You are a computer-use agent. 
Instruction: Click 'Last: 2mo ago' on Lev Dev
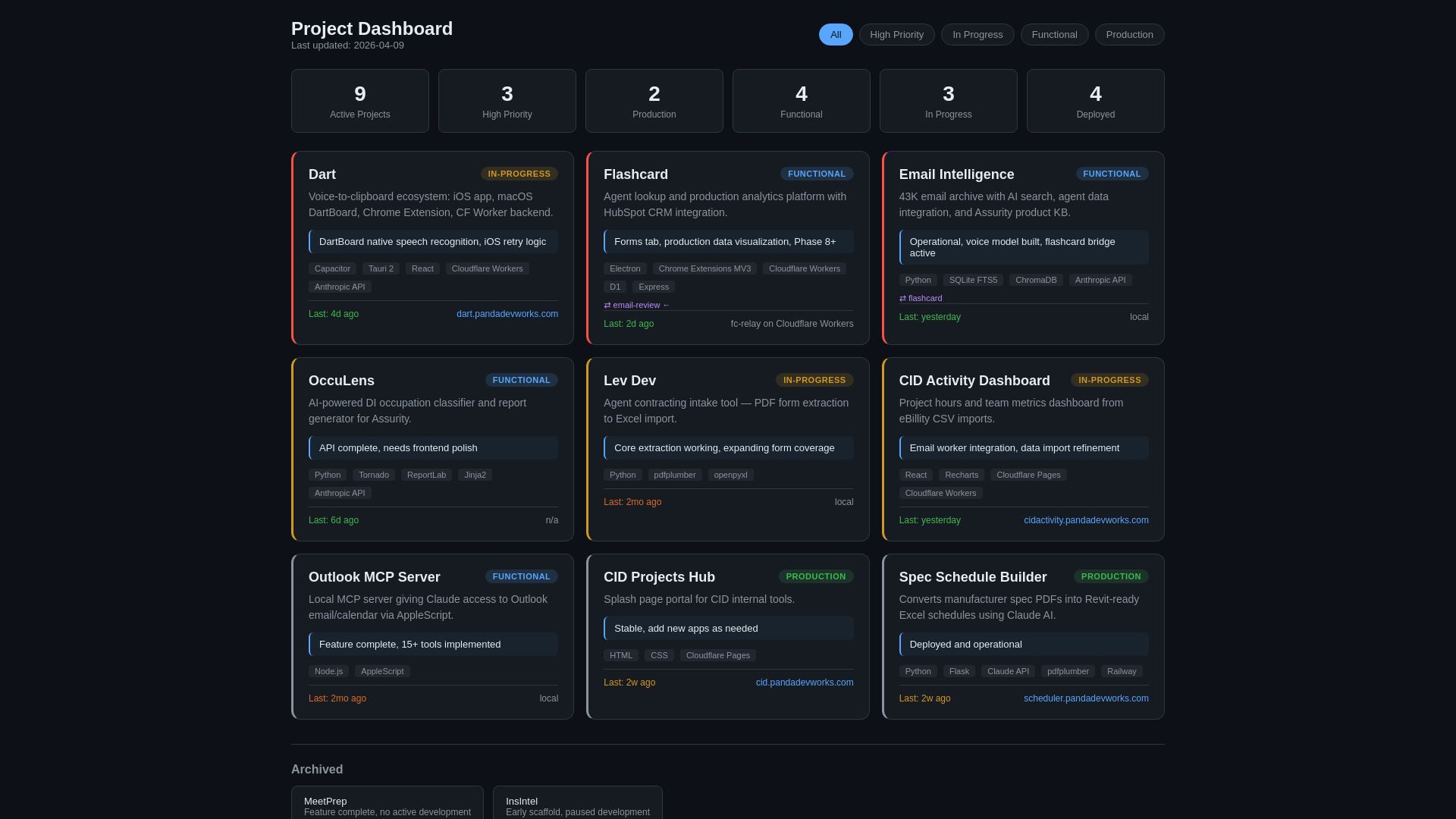click(632, 502)
